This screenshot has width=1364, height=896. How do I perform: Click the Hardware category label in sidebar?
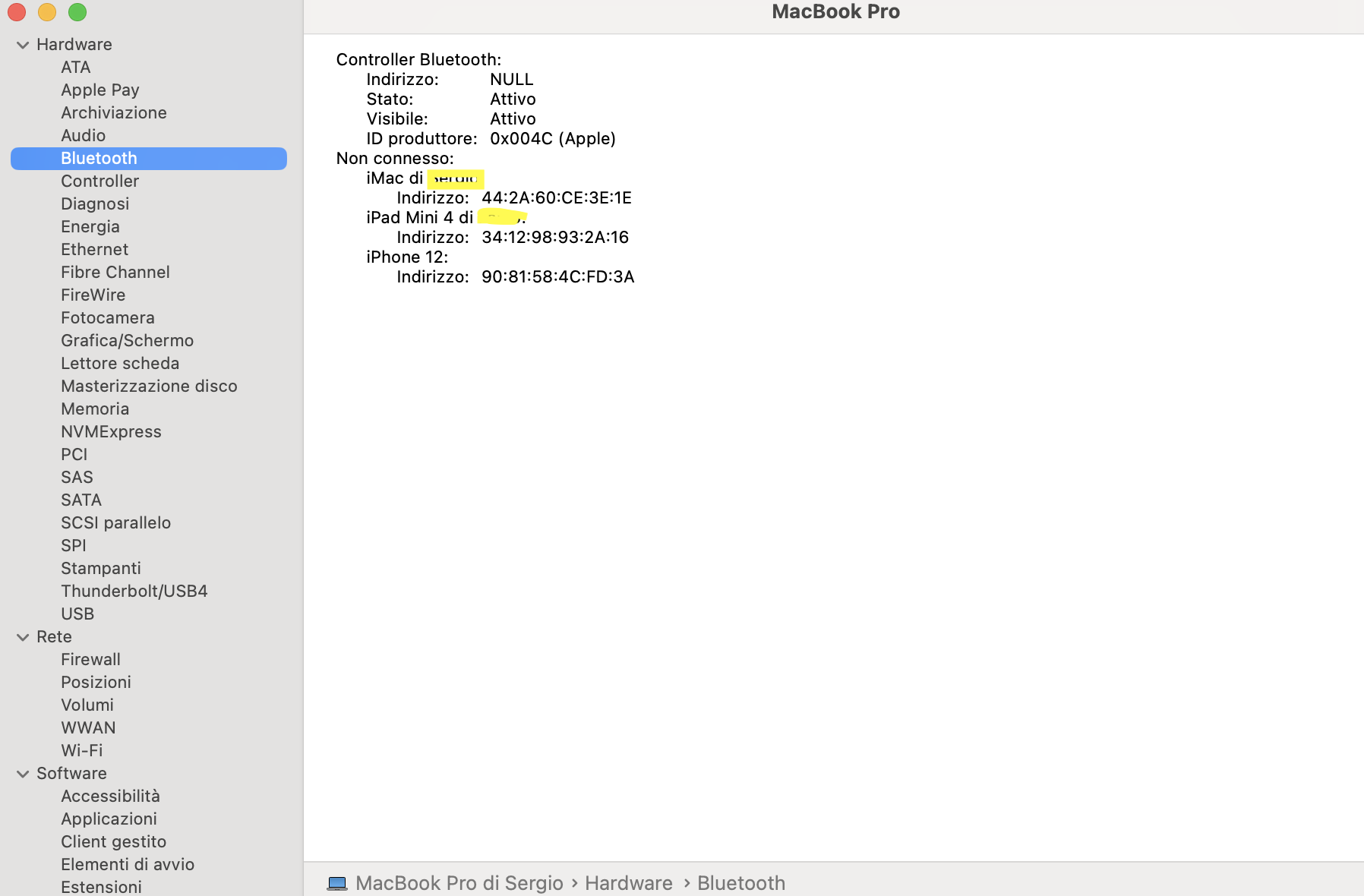(74, 45)
